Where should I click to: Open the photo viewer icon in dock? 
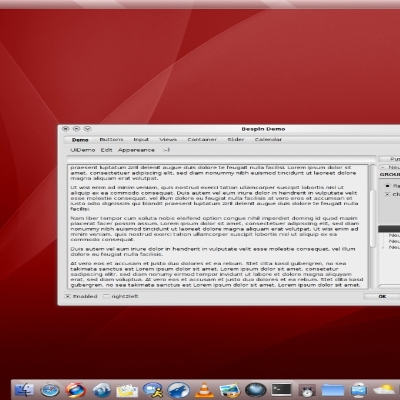click(230, 390)
